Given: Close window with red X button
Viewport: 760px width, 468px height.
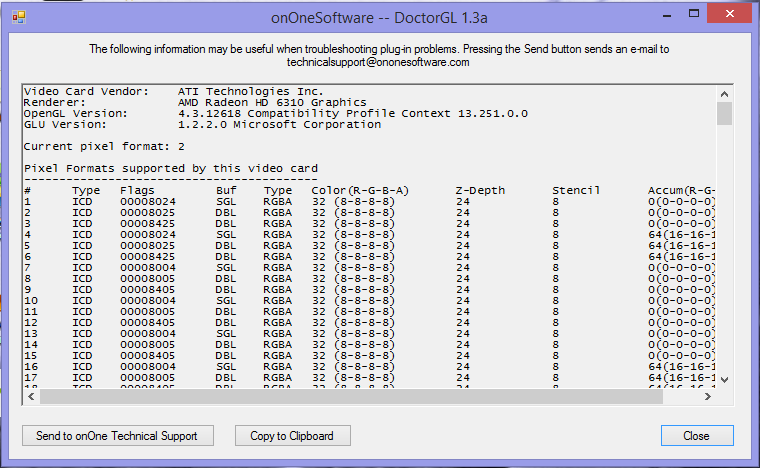Looking at the screenshot, I should (x=729, y=14).
